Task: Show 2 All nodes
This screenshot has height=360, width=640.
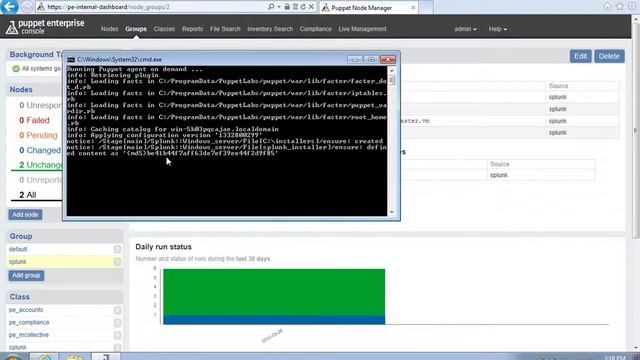Action: (x=28, y=195)
